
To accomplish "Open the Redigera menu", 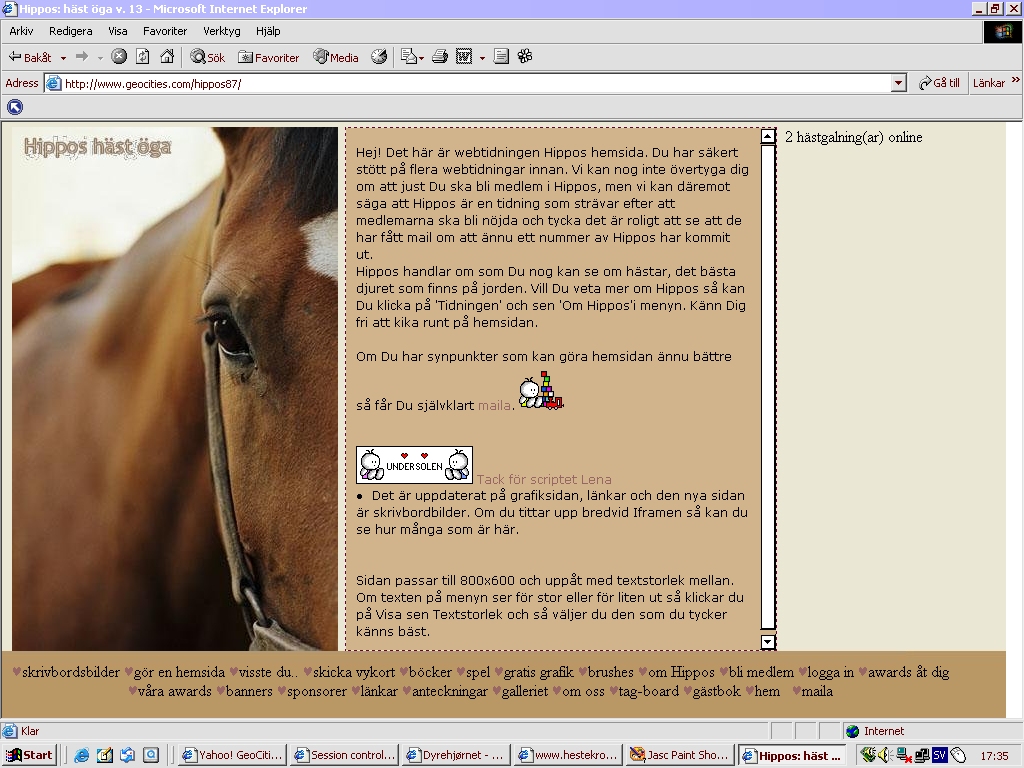I will [71, 31].
